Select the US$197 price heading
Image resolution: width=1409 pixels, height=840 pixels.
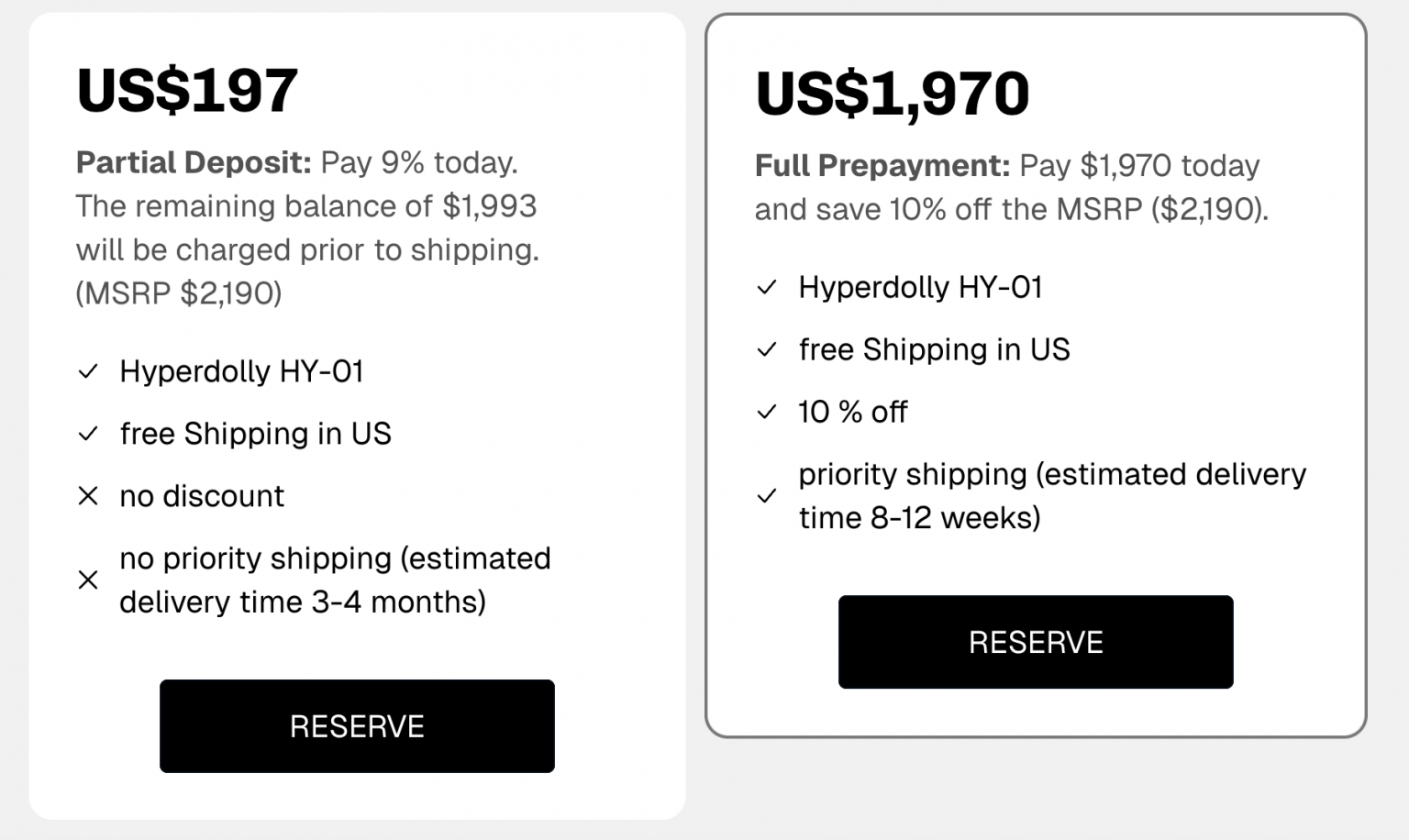point(188,90)
